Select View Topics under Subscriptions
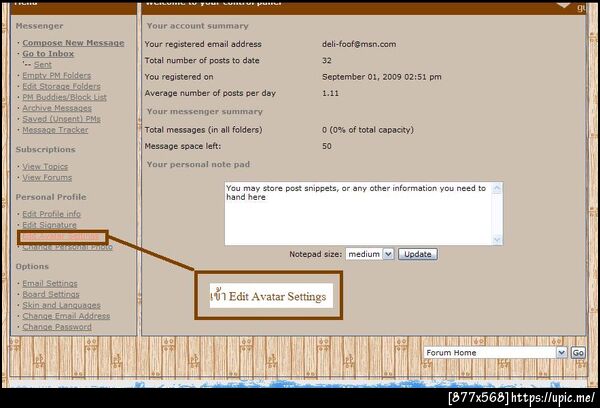The image size is (600, 408). (x=45, y=167)
